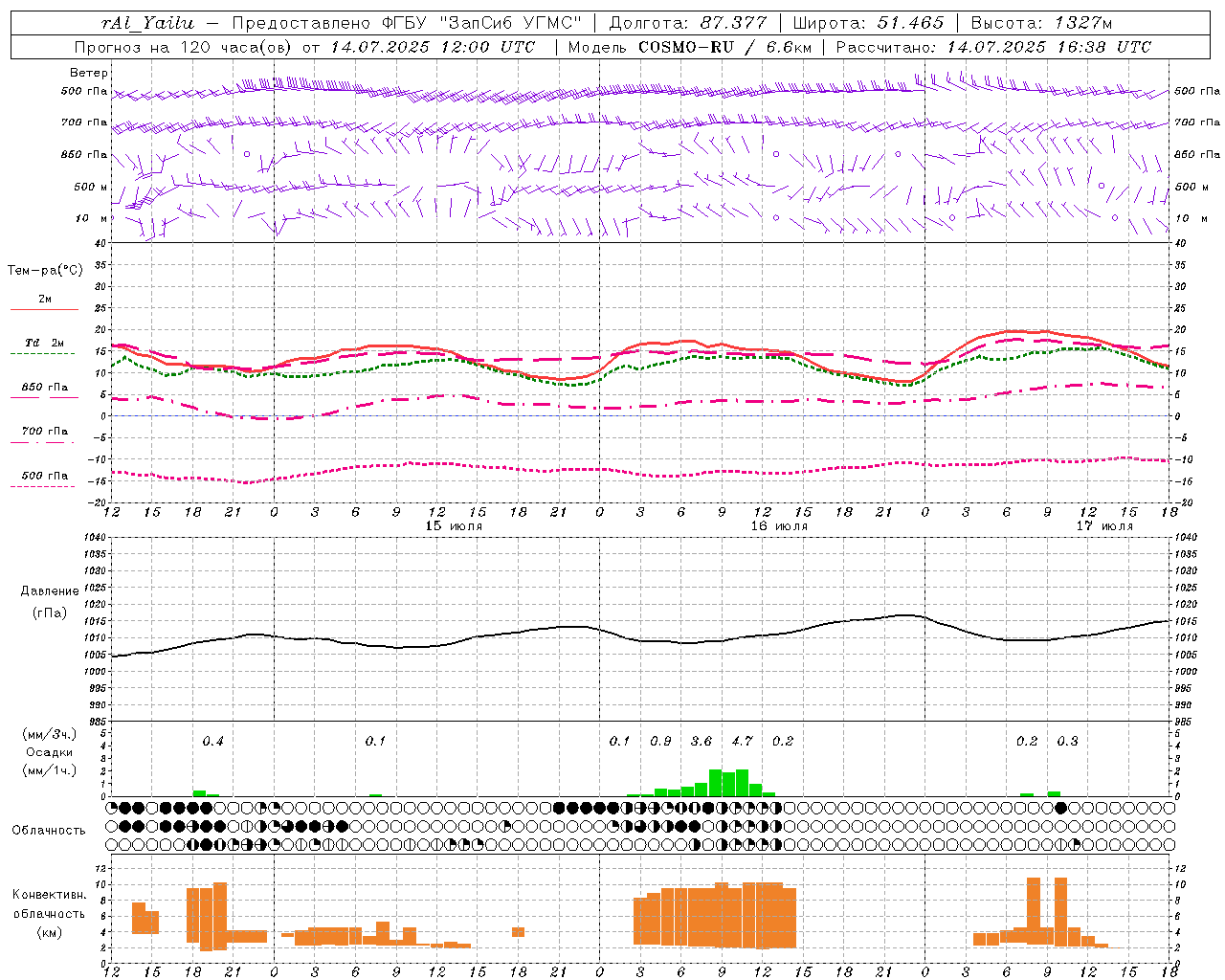This screenshot has width=1225, height=980.
Task: Click the 0.4 precipitation total
Action: click(x=212, y=741)
